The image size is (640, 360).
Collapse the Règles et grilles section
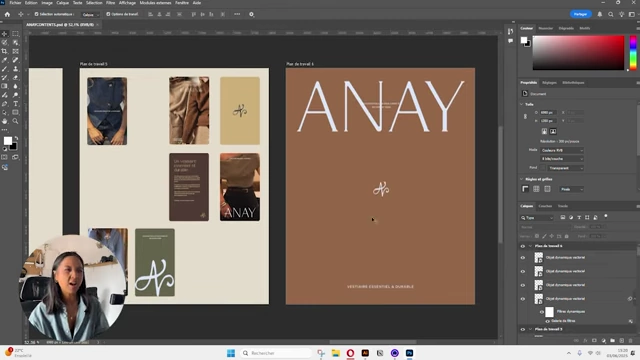[522, 179]
